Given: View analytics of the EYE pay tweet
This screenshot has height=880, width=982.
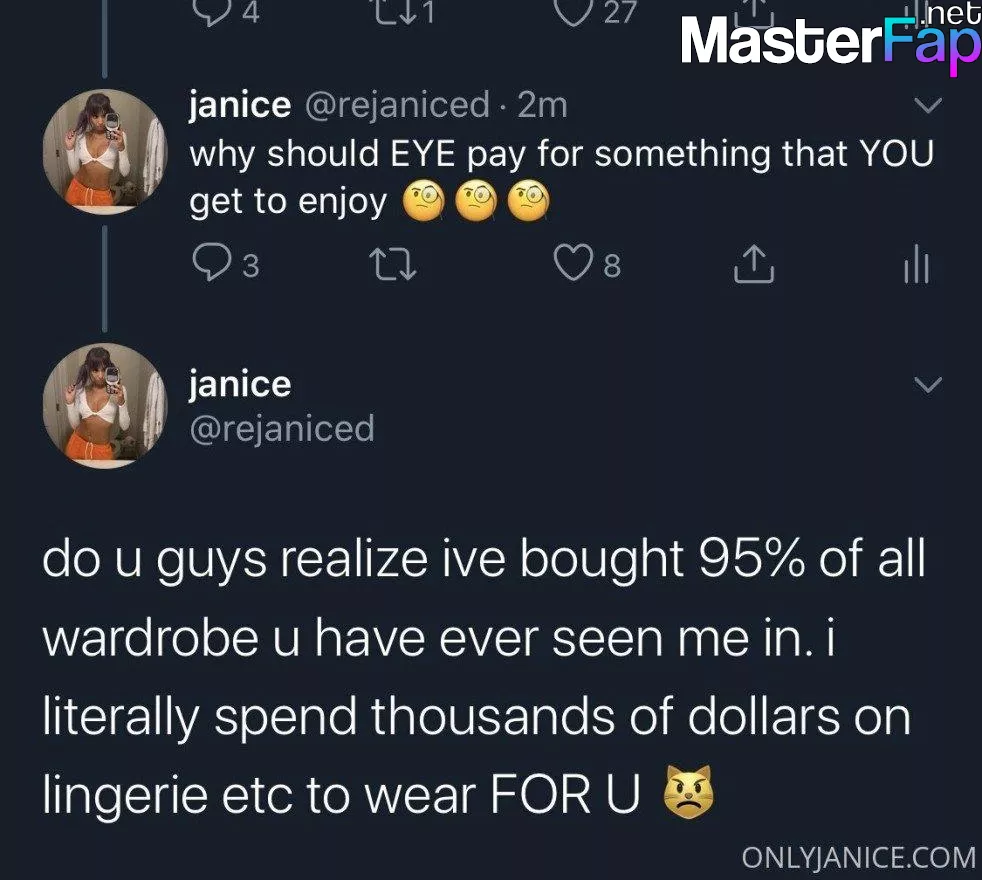Looking at the screenshot, I should tap(917, 264).
